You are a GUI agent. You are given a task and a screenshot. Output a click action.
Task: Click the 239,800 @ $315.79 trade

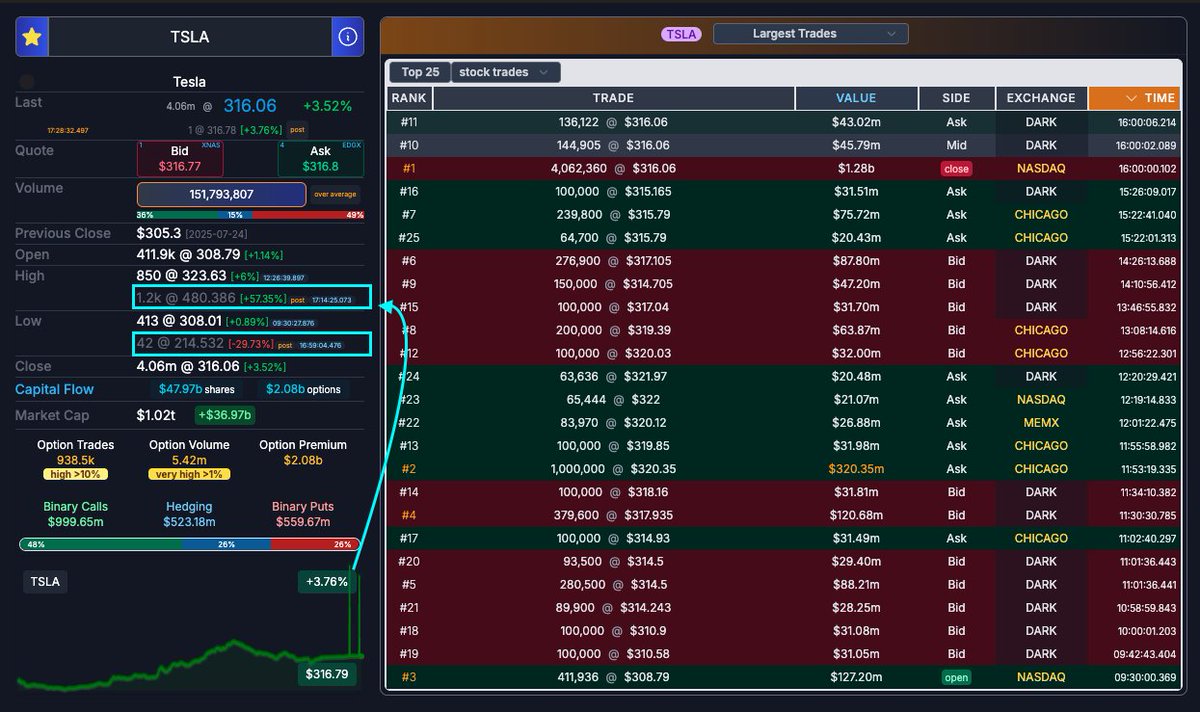coord(613,215)
